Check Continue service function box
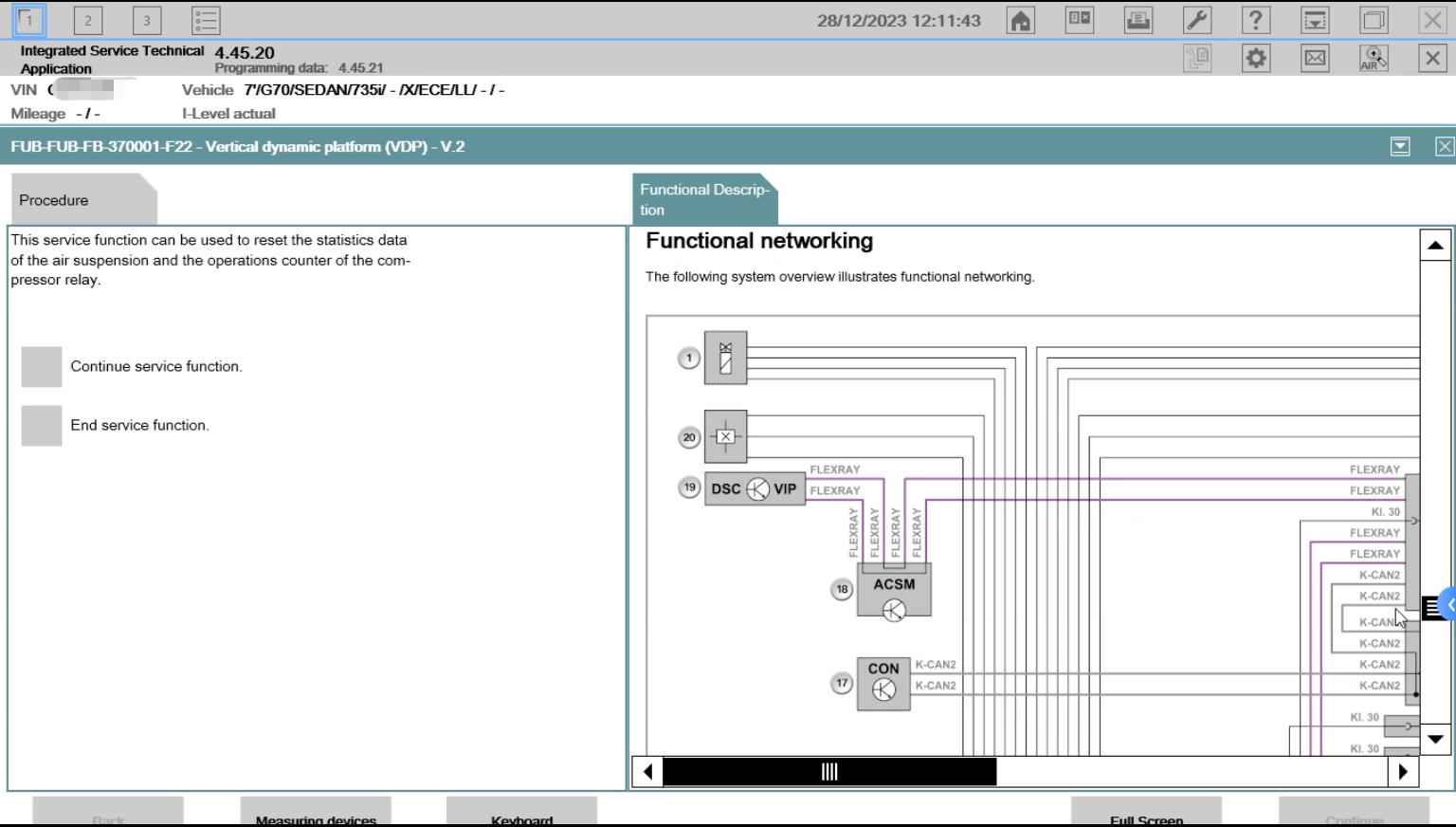The height and width of the screenshot is (827, 1456). [42, 367]
